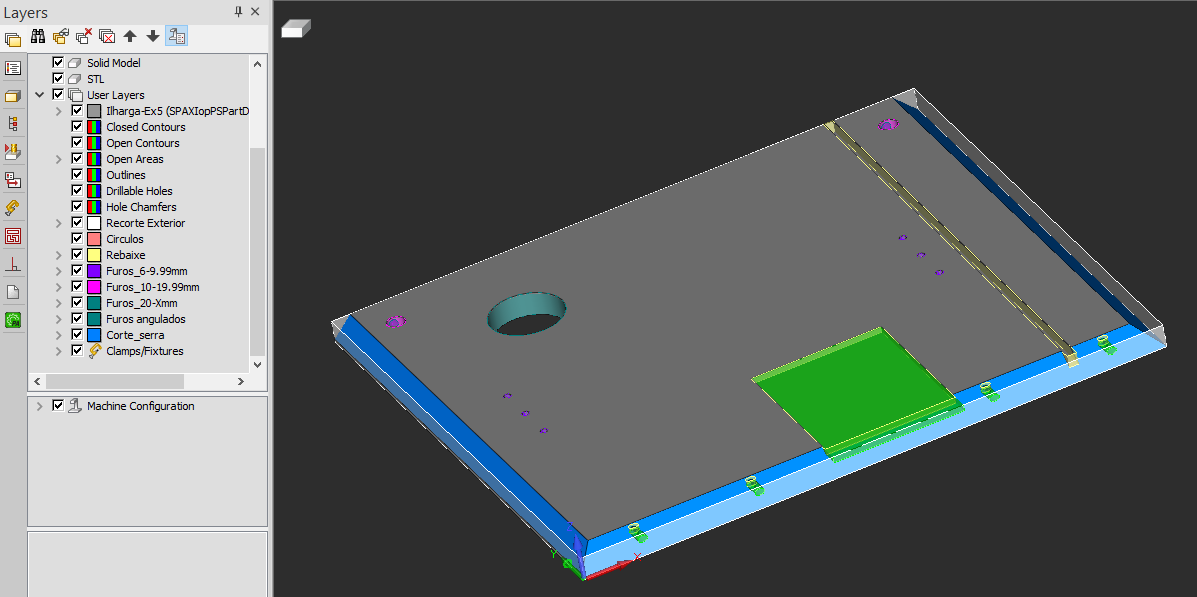Expand the Machine Configuration node
1197x597 pixels.
[x=40, y=406]
